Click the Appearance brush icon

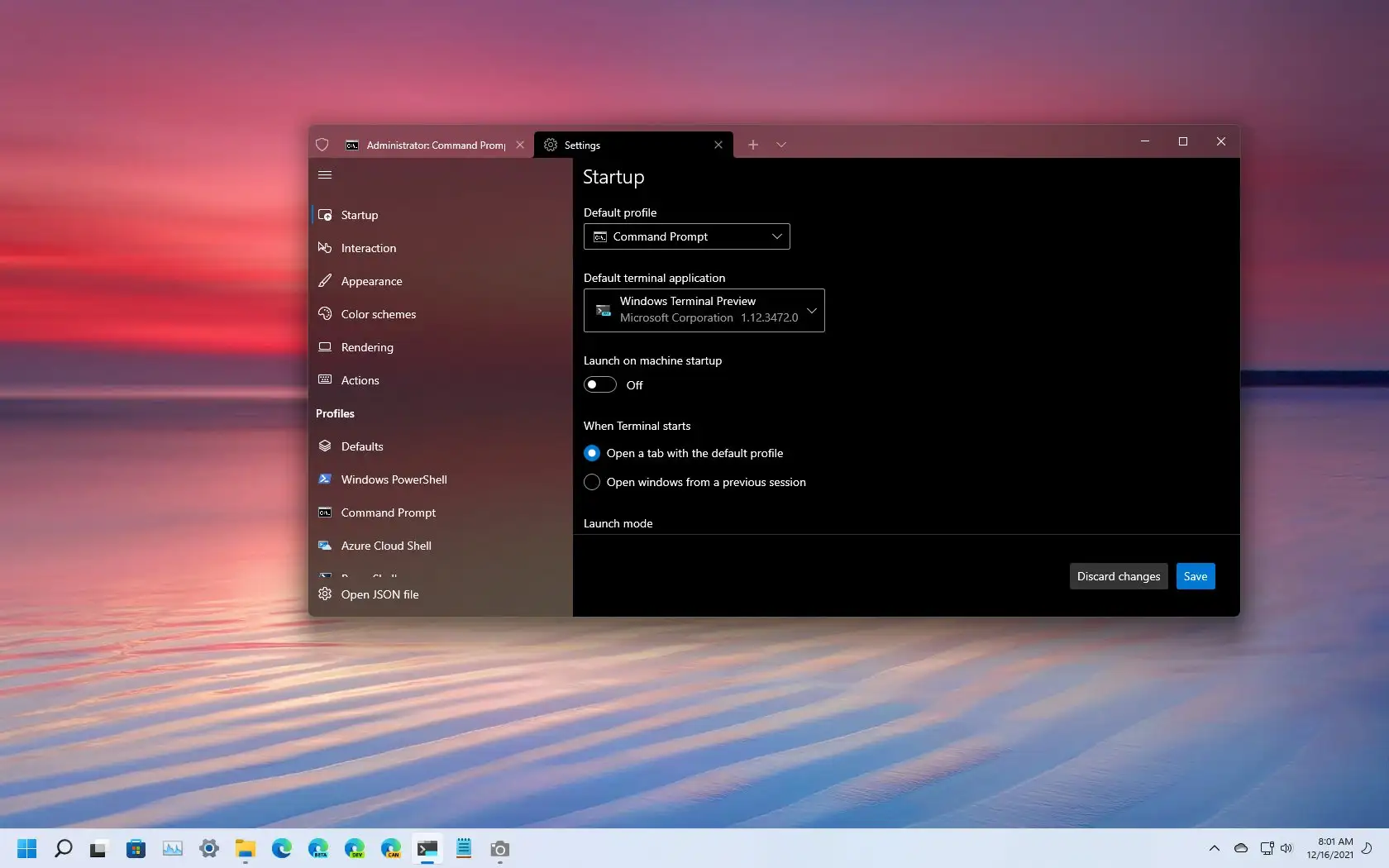pos(325,281)
